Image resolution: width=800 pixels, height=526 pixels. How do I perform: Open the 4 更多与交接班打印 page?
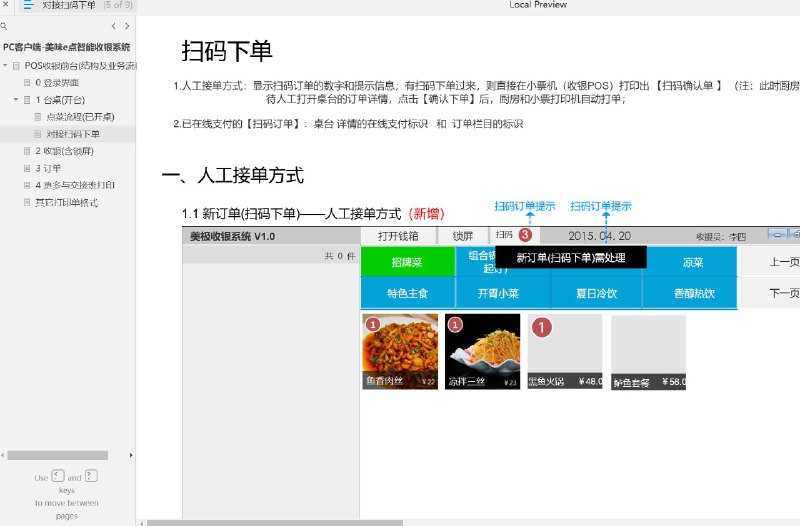click(74, 185)
